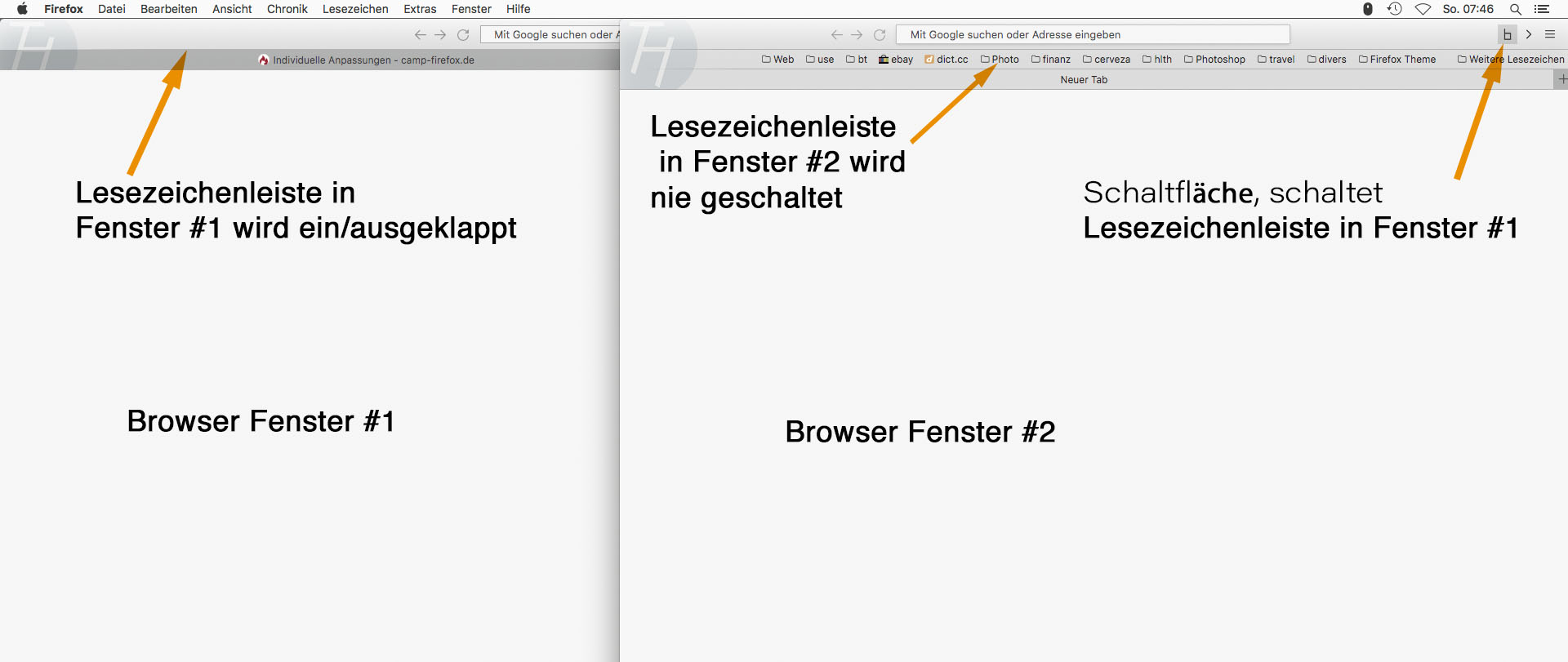Open the Firefox hamburger menu

[1549, 34]
